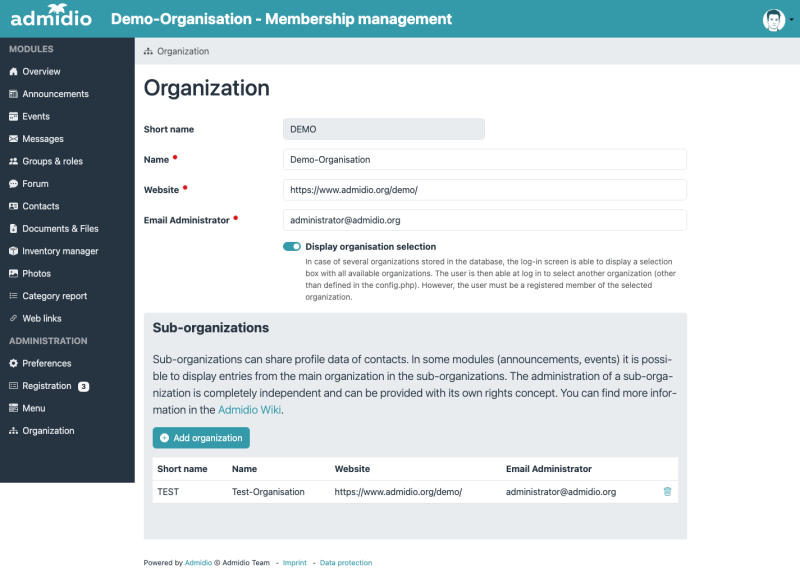Click the Inventory manager box icon
Image resolution: width=800 pixels, height=586 pixels.
coord(13,251)
